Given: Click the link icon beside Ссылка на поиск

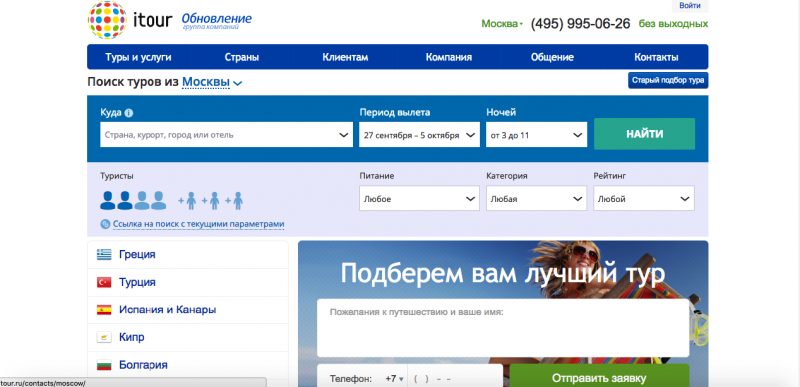Looking at the screenshot, I should (x=106, y=224).
